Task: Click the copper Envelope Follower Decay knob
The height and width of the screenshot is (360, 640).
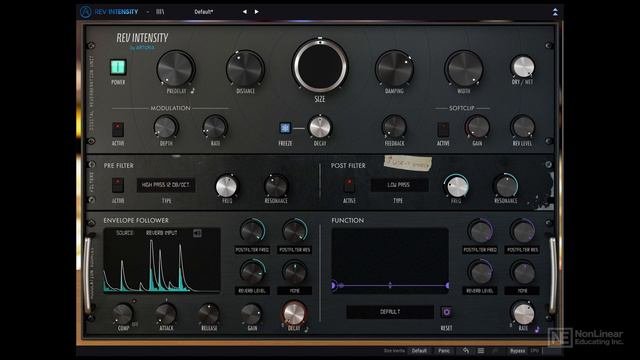Action: tap(294, 313)
